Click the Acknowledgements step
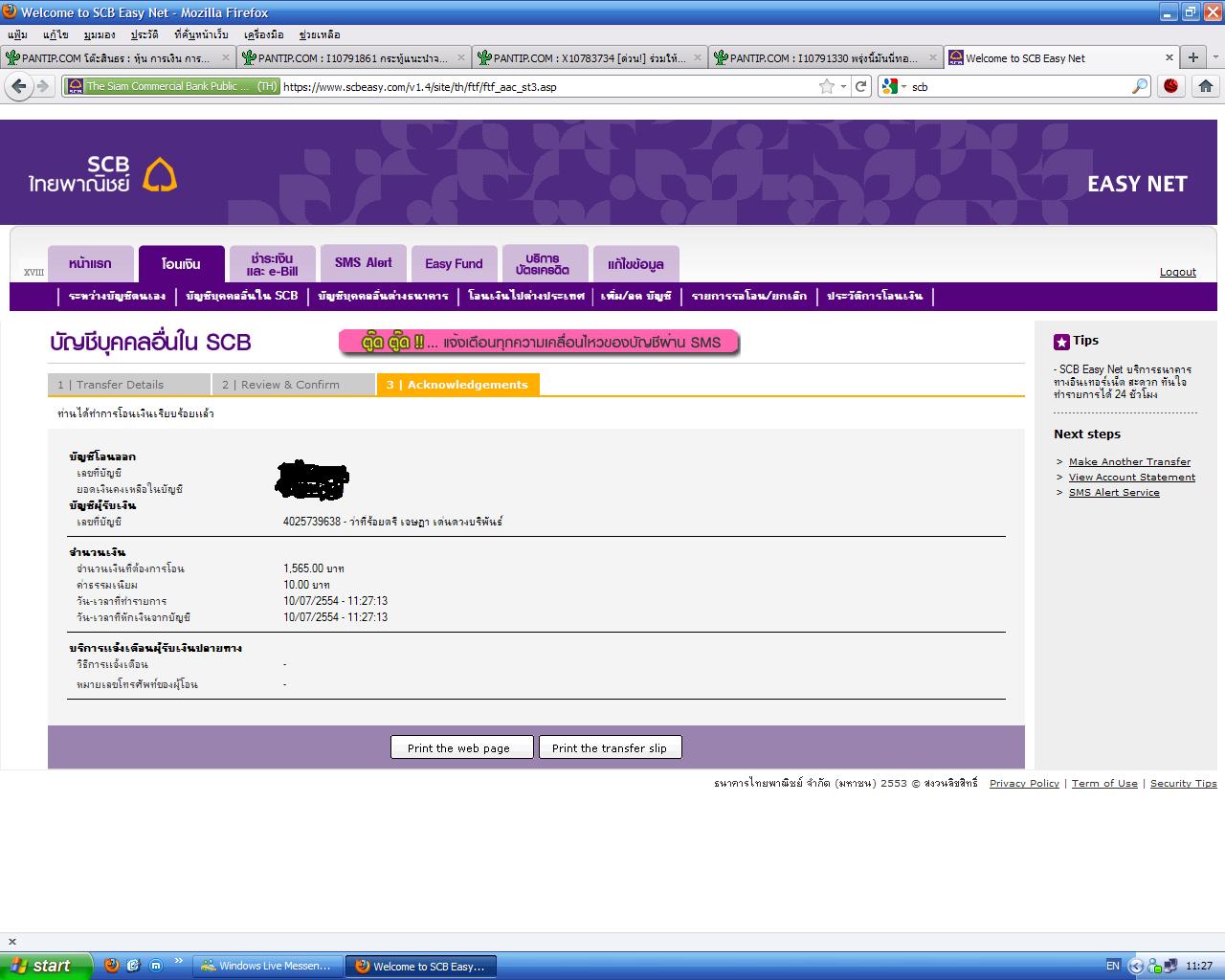The width and height of the screenshot is (1225, 980). (458, 385)
